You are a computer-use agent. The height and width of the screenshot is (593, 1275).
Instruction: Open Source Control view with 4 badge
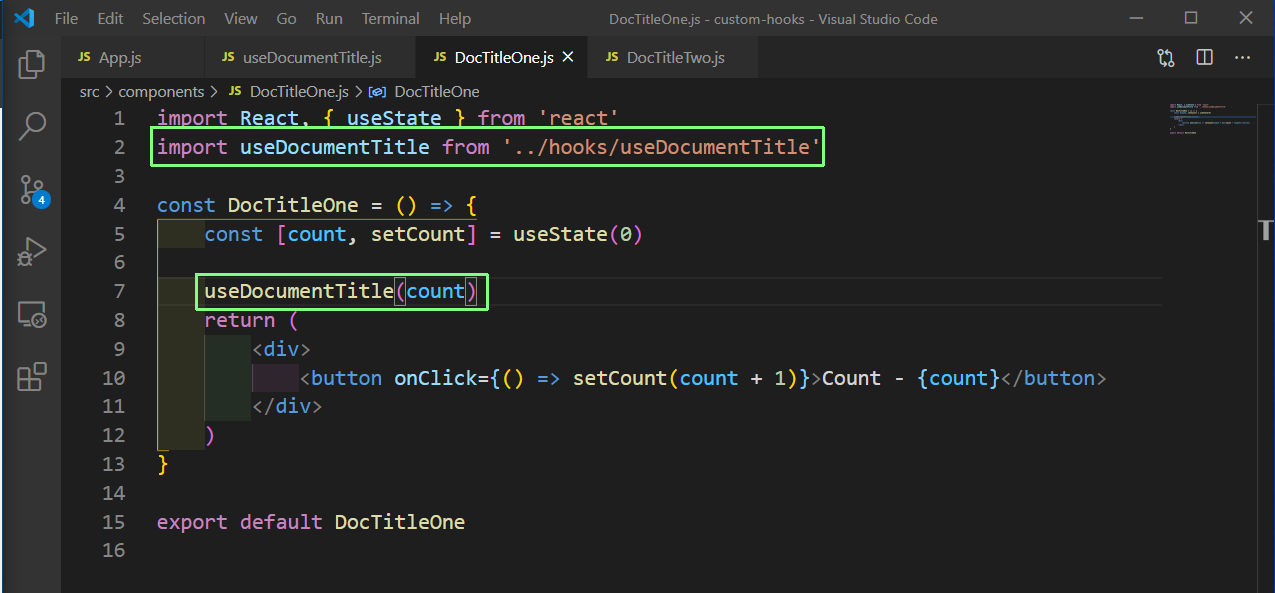(x=33, y=190)
